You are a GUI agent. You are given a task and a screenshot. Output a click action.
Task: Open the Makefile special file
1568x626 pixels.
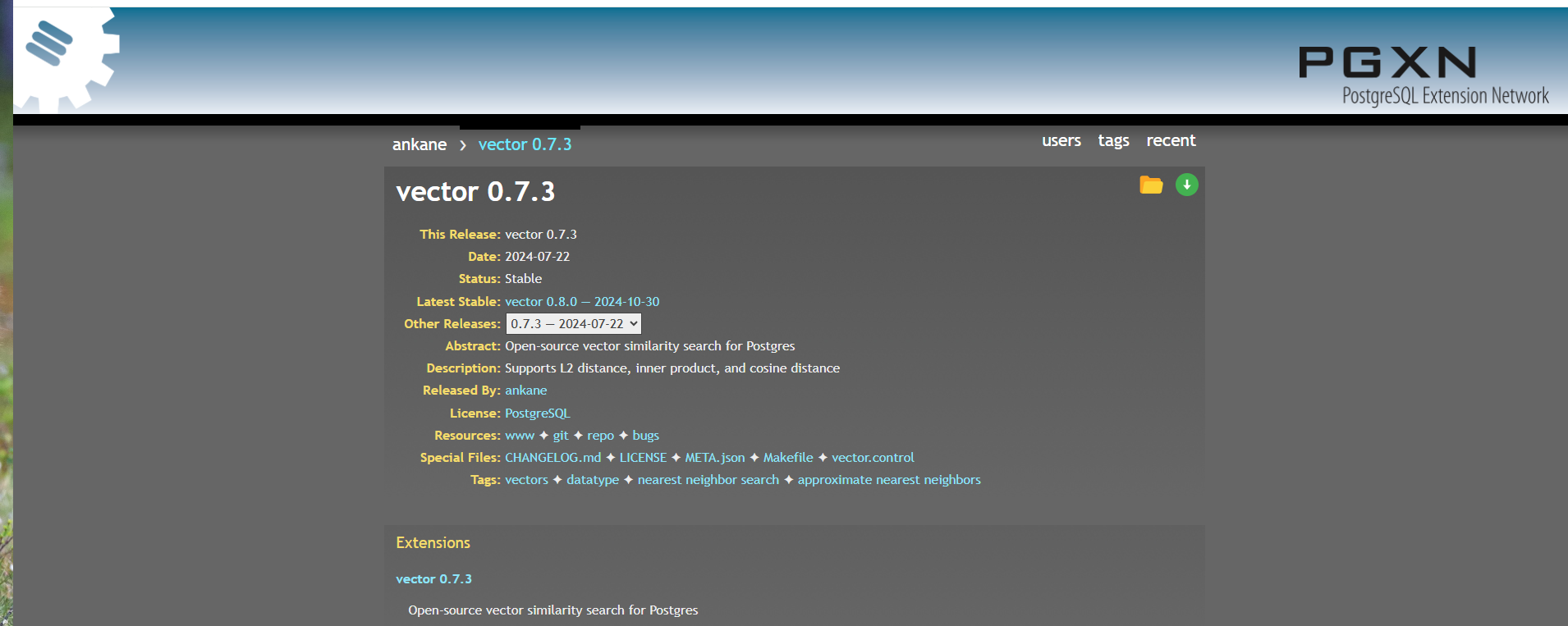pyautogui.click(x=788, y=458)
